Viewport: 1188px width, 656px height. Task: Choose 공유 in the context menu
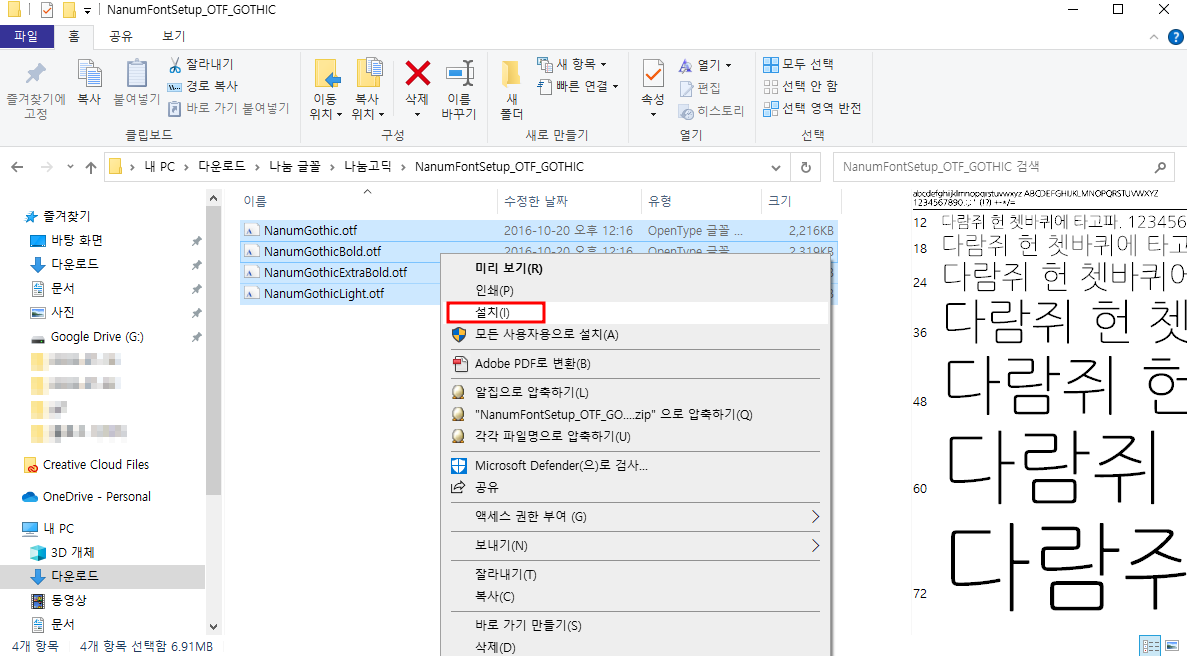635,487
